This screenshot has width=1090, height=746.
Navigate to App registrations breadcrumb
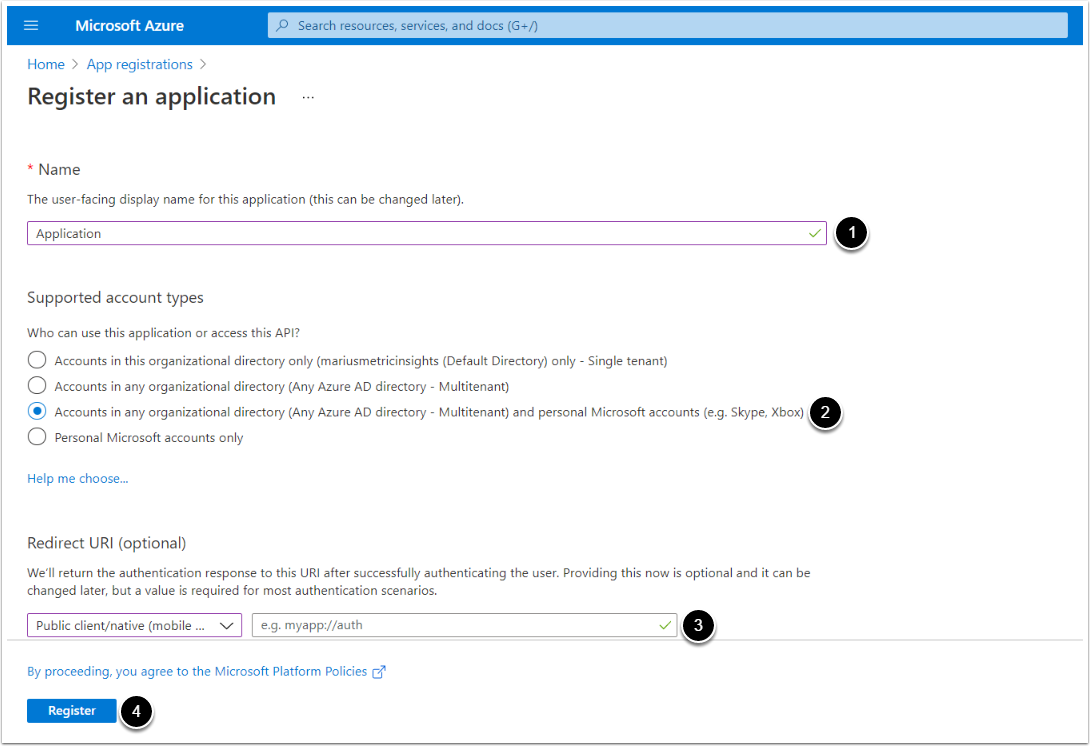click(139, 64)
